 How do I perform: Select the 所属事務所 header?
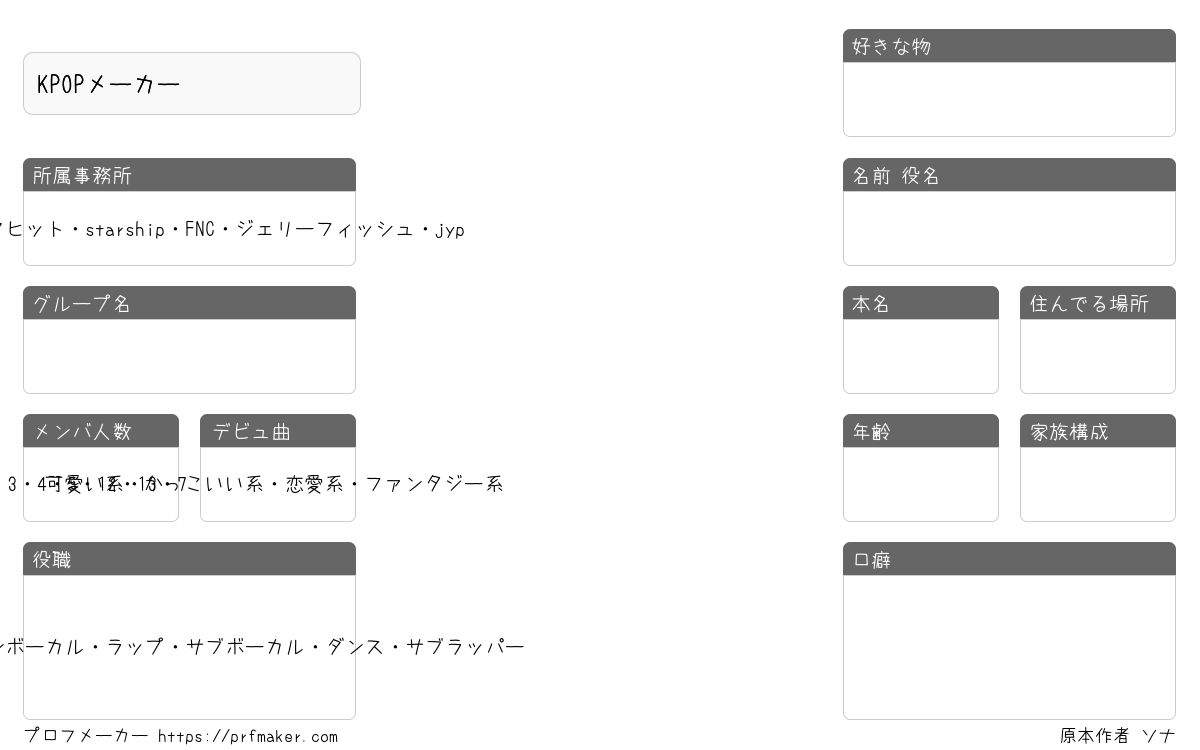[x=189, y=175]
